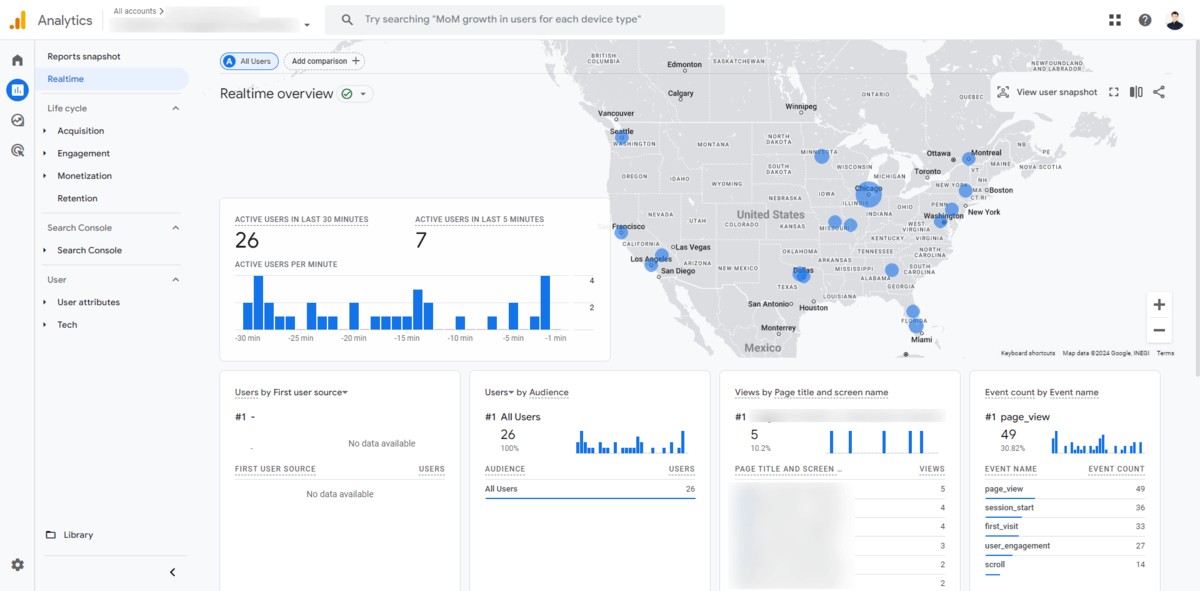The image size is (1200, 591).
Task: Open the Admin settings gear icon
Action: point(17,565)
